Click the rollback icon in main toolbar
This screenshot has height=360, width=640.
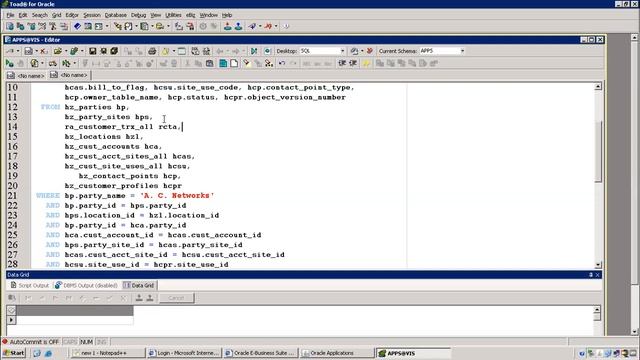tap(238, 27)
